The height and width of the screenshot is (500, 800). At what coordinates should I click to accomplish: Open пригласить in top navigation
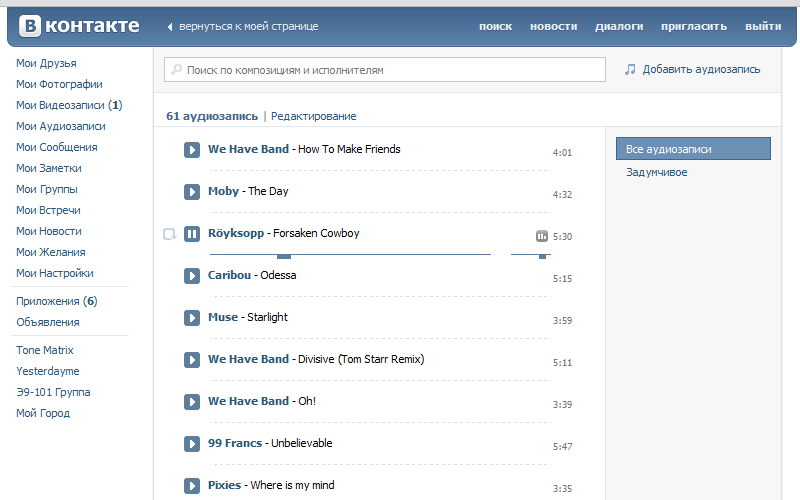pos(694,26)
